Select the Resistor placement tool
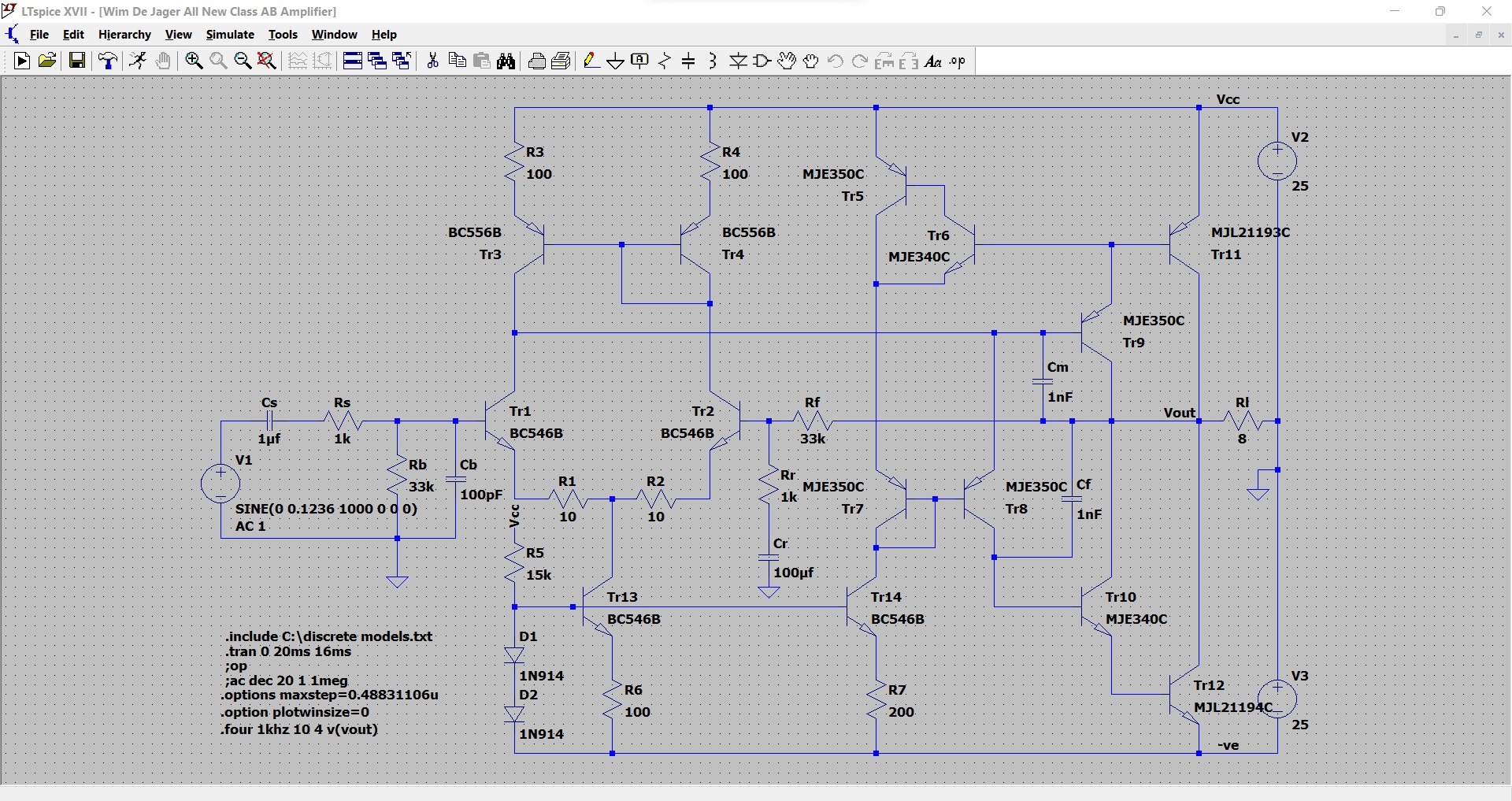Screen dimensions: 1512x801 [665, 61]
